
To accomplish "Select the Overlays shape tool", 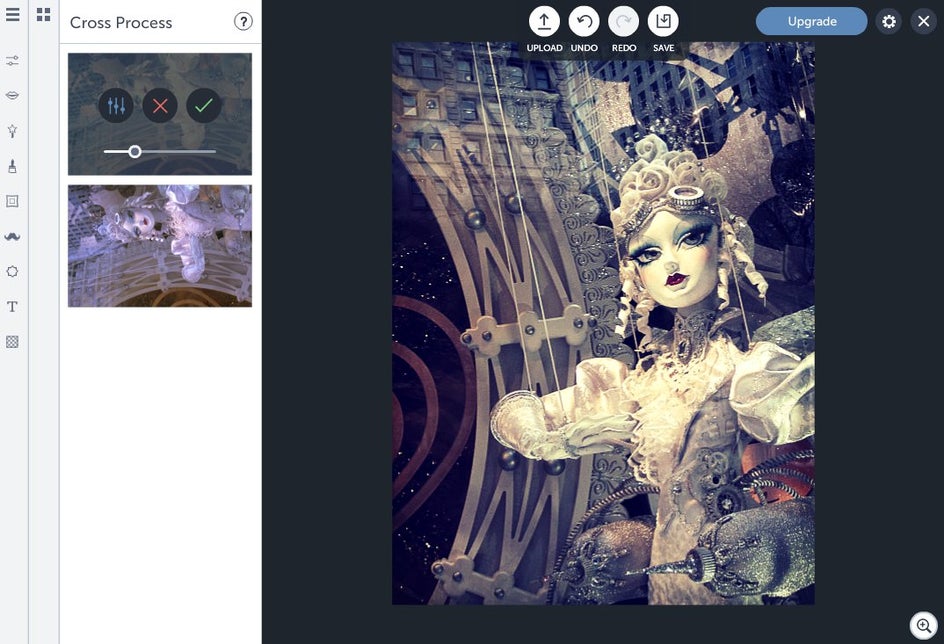I will click(x=12, y=271).
